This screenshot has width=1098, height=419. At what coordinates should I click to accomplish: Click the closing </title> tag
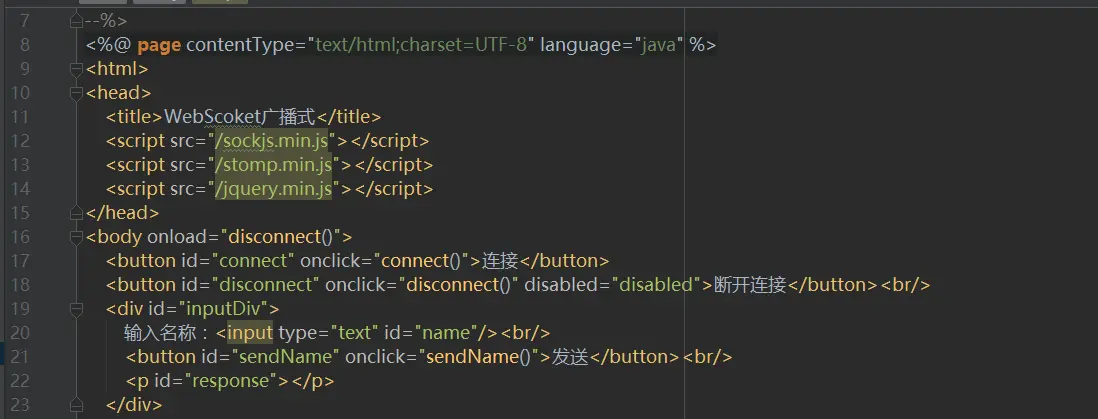click(349, 117)
